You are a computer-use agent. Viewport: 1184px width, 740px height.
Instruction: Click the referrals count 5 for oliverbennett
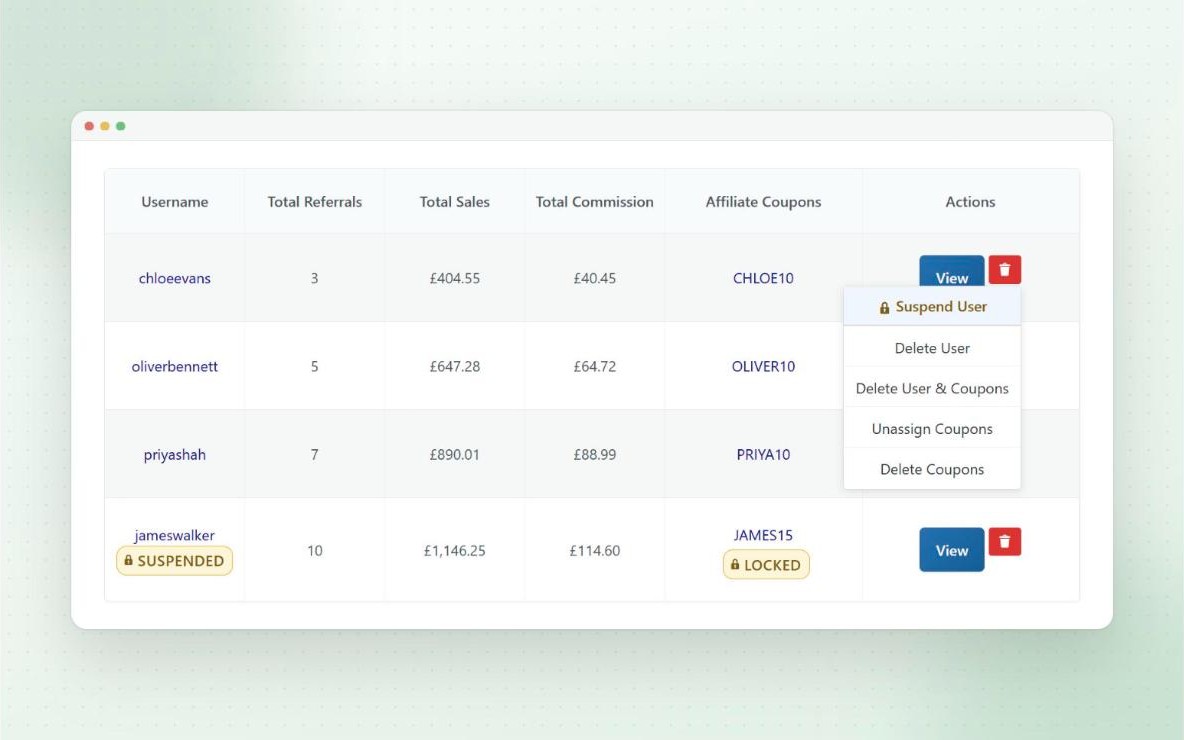coord(314,366)
